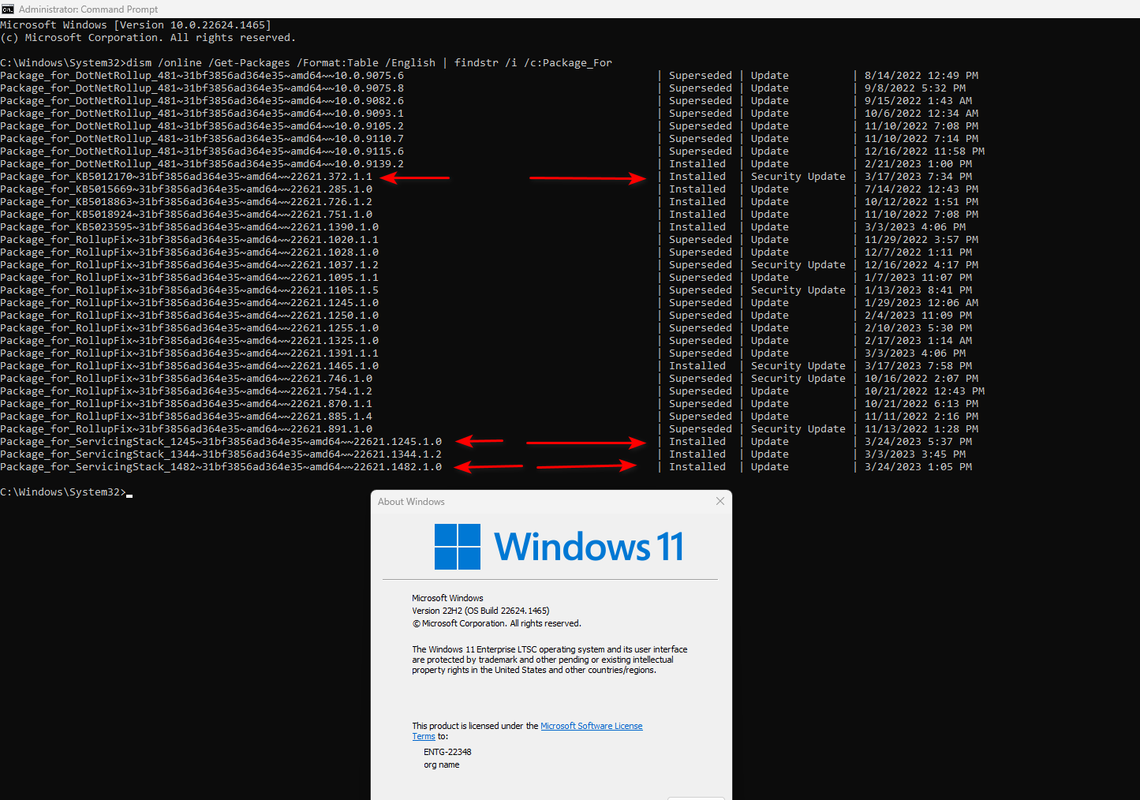Click the Package_for_KB5015669 entry
The height and width of the screenshot is (800, 1140).
tap(186, 189)
